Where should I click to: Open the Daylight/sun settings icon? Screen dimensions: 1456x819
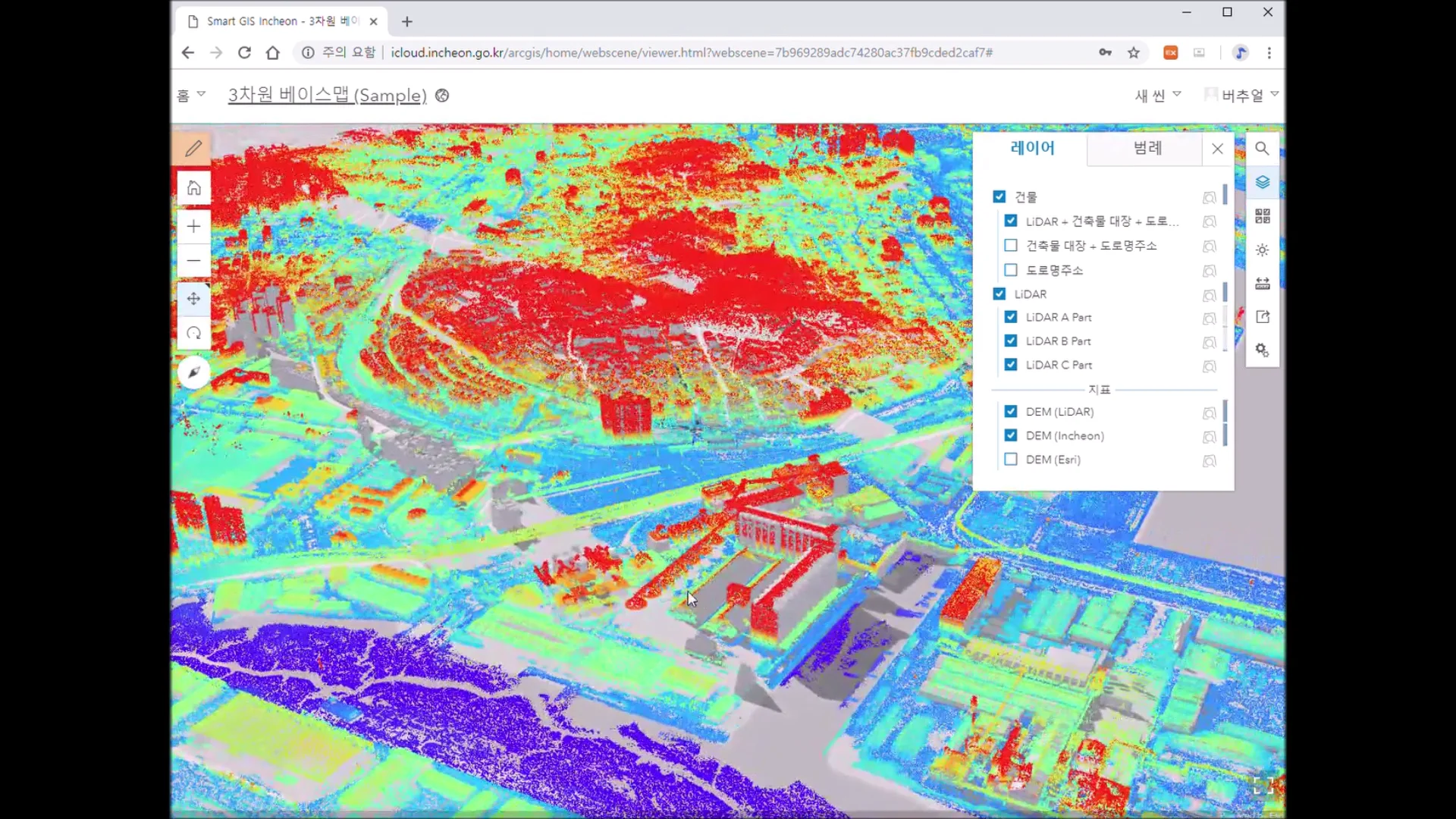pyautogui.click(x=1261, y=249)
